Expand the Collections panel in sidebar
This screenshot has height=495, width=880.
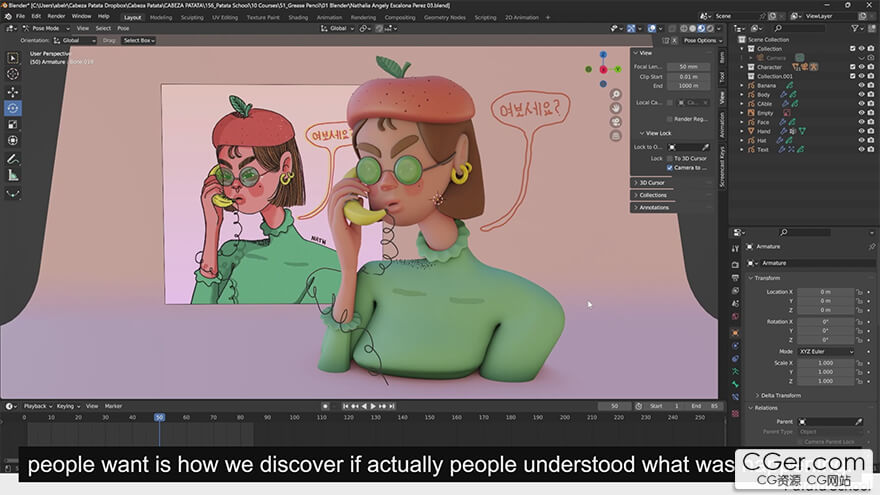(x=653, y=195)
